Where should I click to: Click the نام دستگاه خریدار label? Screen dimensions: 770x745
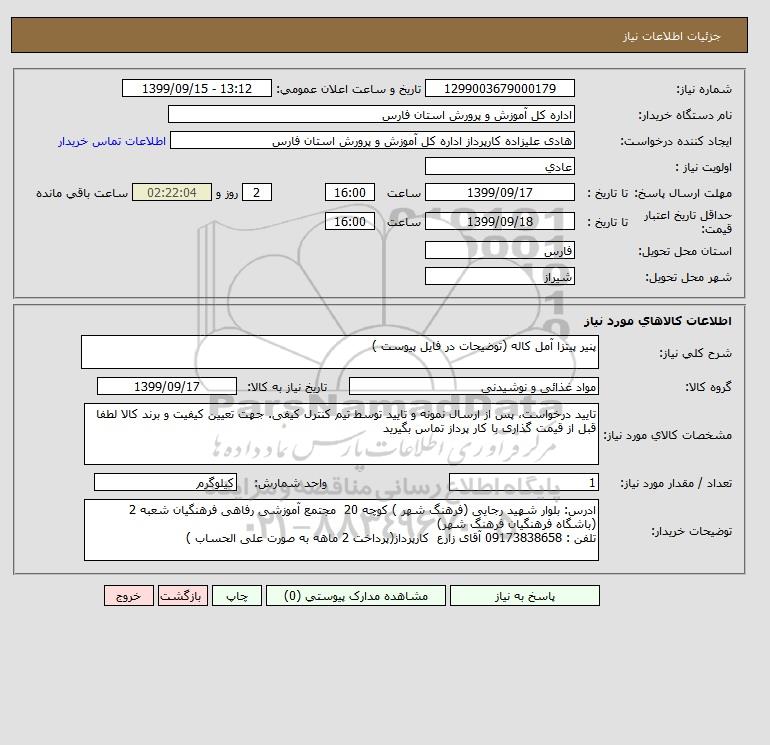685,115
